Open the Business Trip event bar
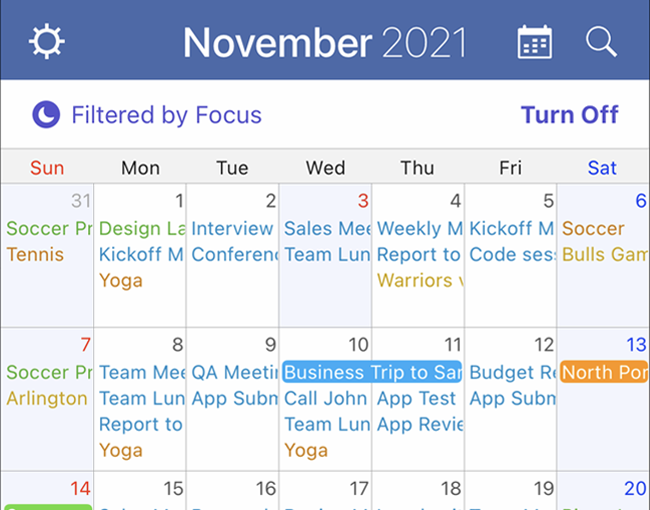Screen dimensions: 650x510 tap(372, 372)
